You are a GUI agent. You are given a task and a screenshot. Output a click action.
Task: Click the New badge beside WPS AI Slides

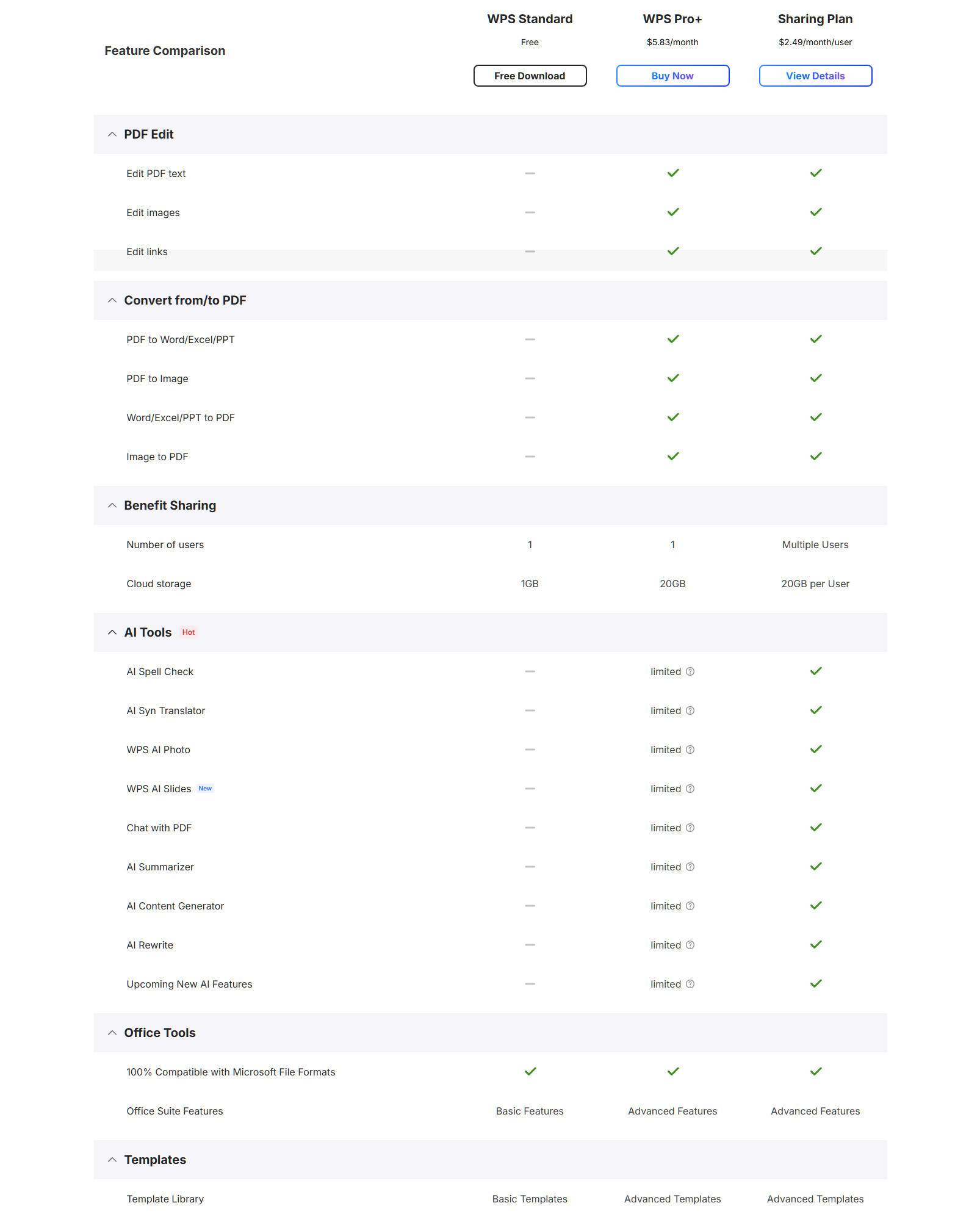[x=205, y=789]
